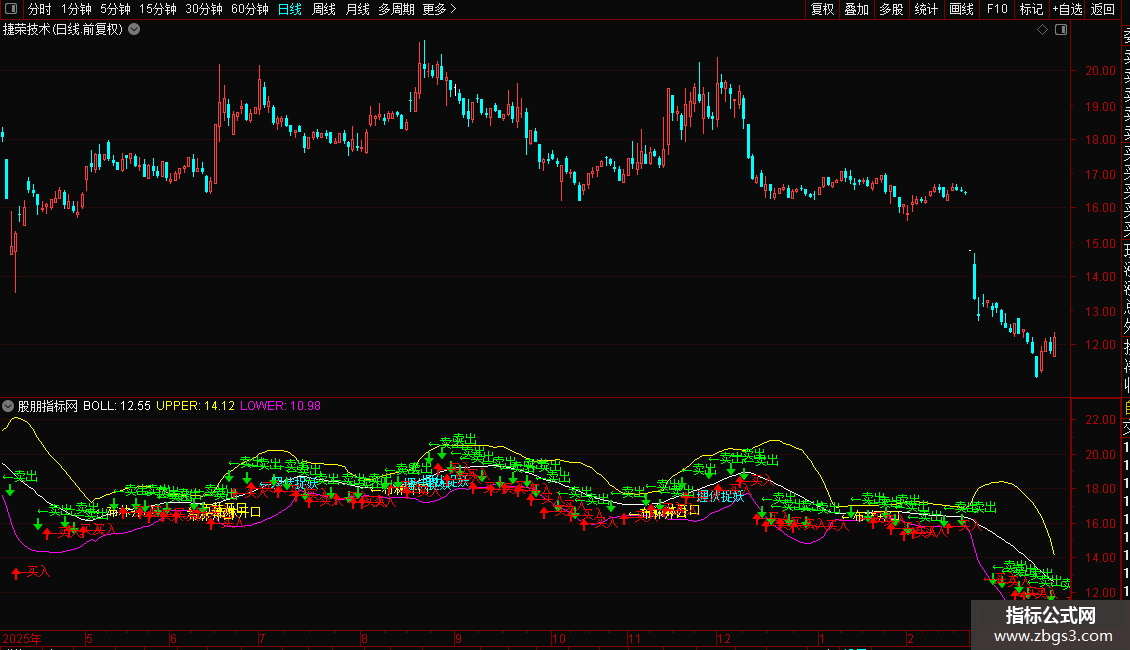
Task: Click the 叠加 overlay button
Action: pyautogui.click(x=857, y=9)
